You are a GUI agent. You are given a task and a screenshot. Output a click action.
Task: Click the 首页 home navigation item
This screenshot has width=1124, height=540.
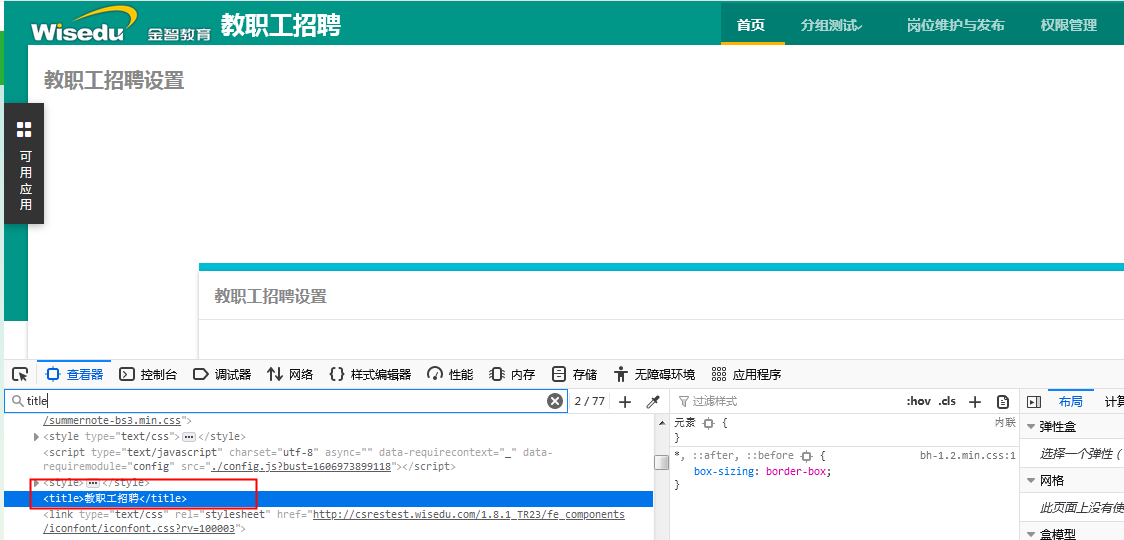751,25
